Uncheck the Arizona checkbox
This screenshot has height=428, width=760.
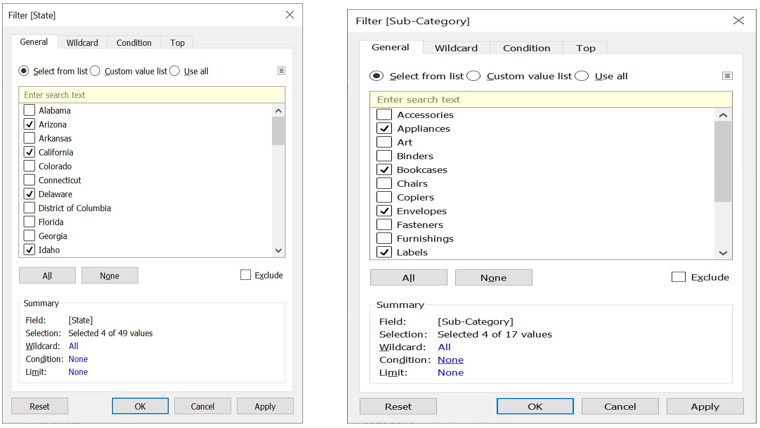click(30, 124)
